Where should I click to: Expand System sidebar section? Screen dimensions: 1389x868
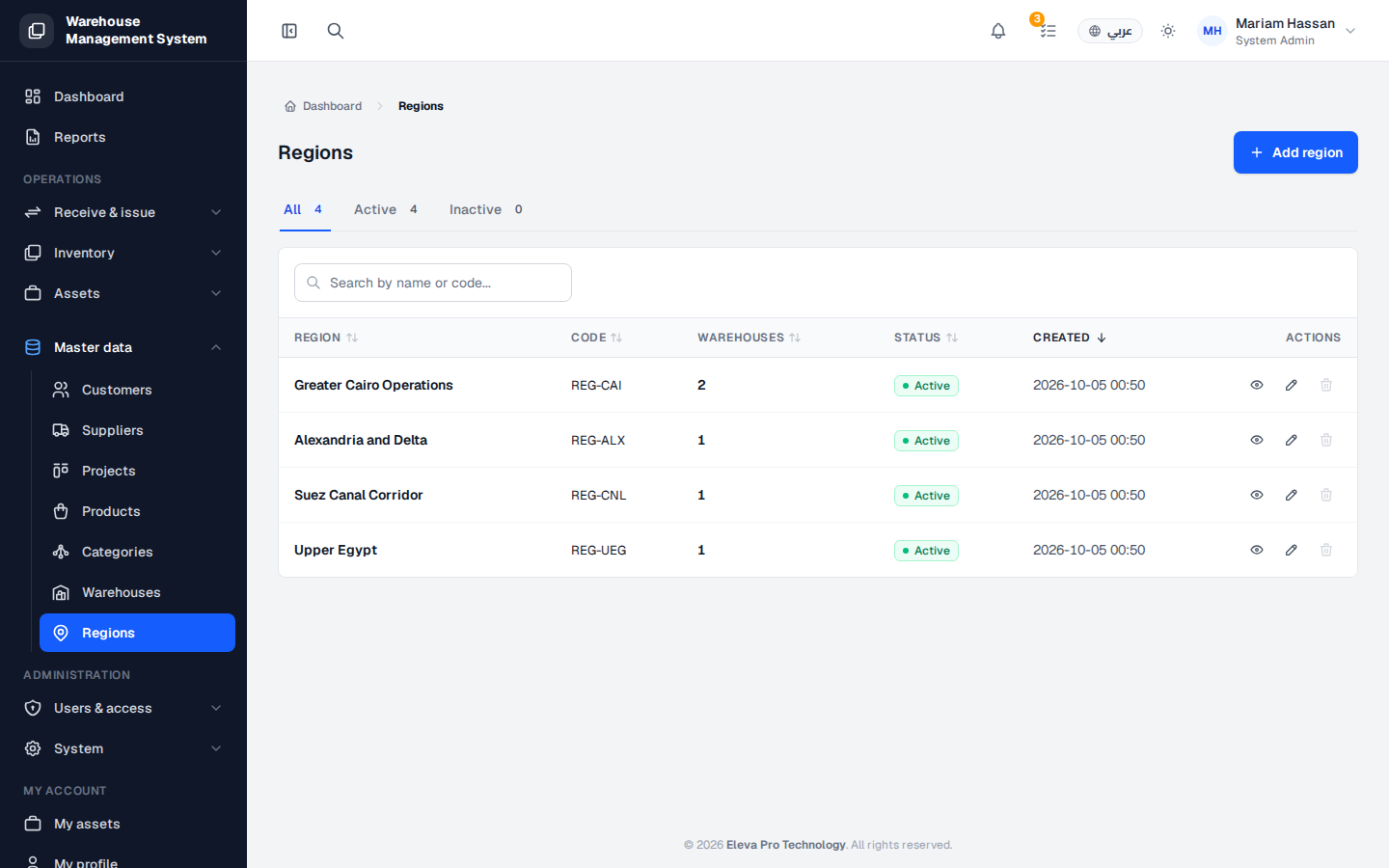pos(123,748)
